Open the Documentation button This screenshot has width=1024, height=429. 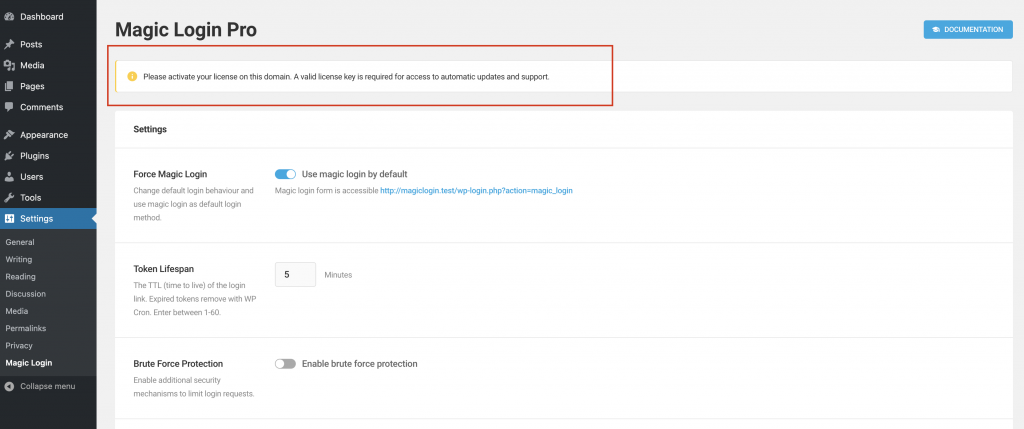pos(968,29)
